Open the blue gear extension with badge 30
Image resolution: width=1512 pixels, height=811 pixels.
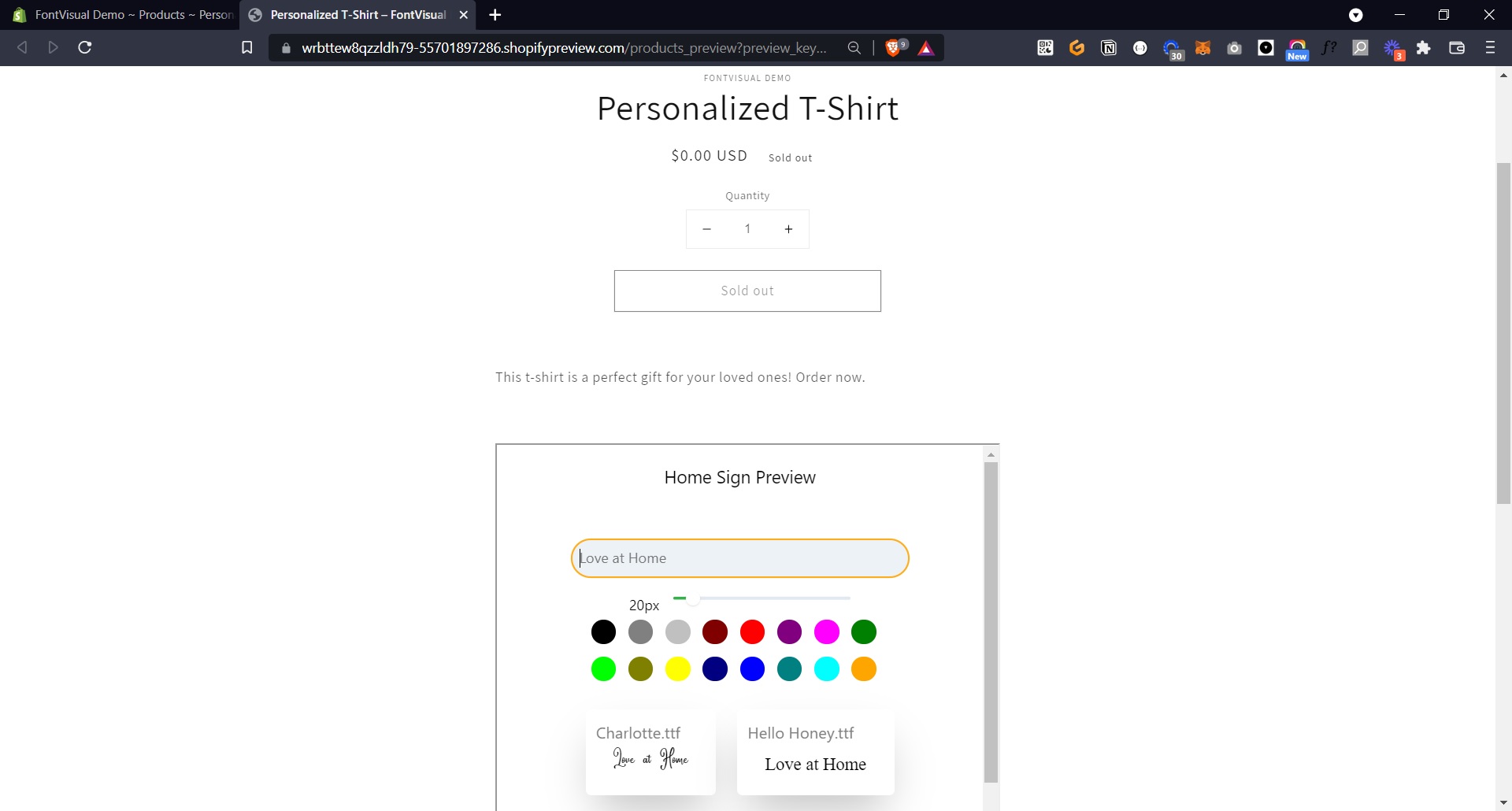[1173, 50]
